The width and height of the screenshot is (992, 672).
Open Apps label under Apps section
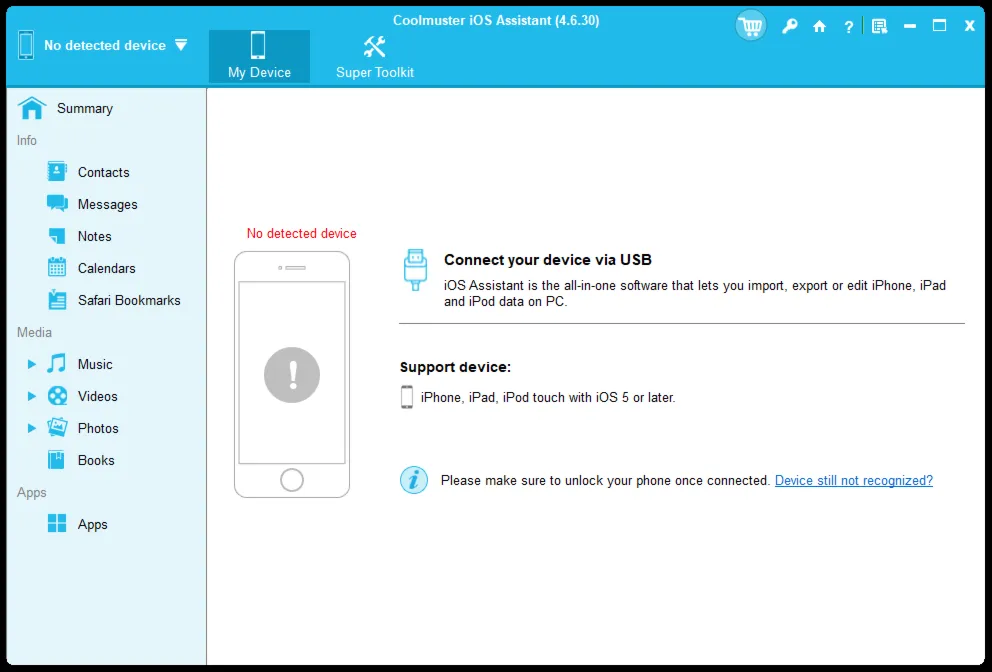click(92, 525)
